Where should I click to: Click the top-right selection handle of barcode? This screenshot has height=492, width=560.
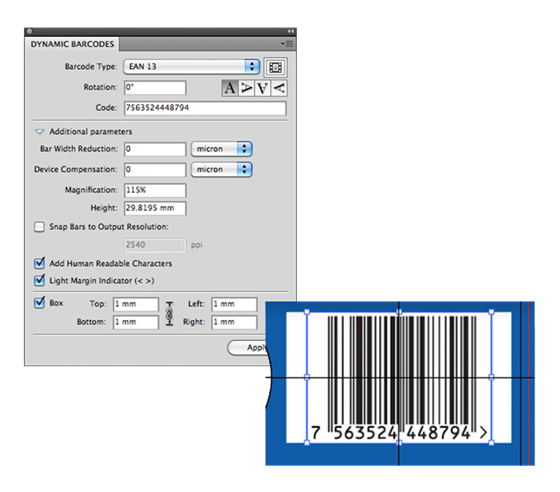(x=491, y=312)
